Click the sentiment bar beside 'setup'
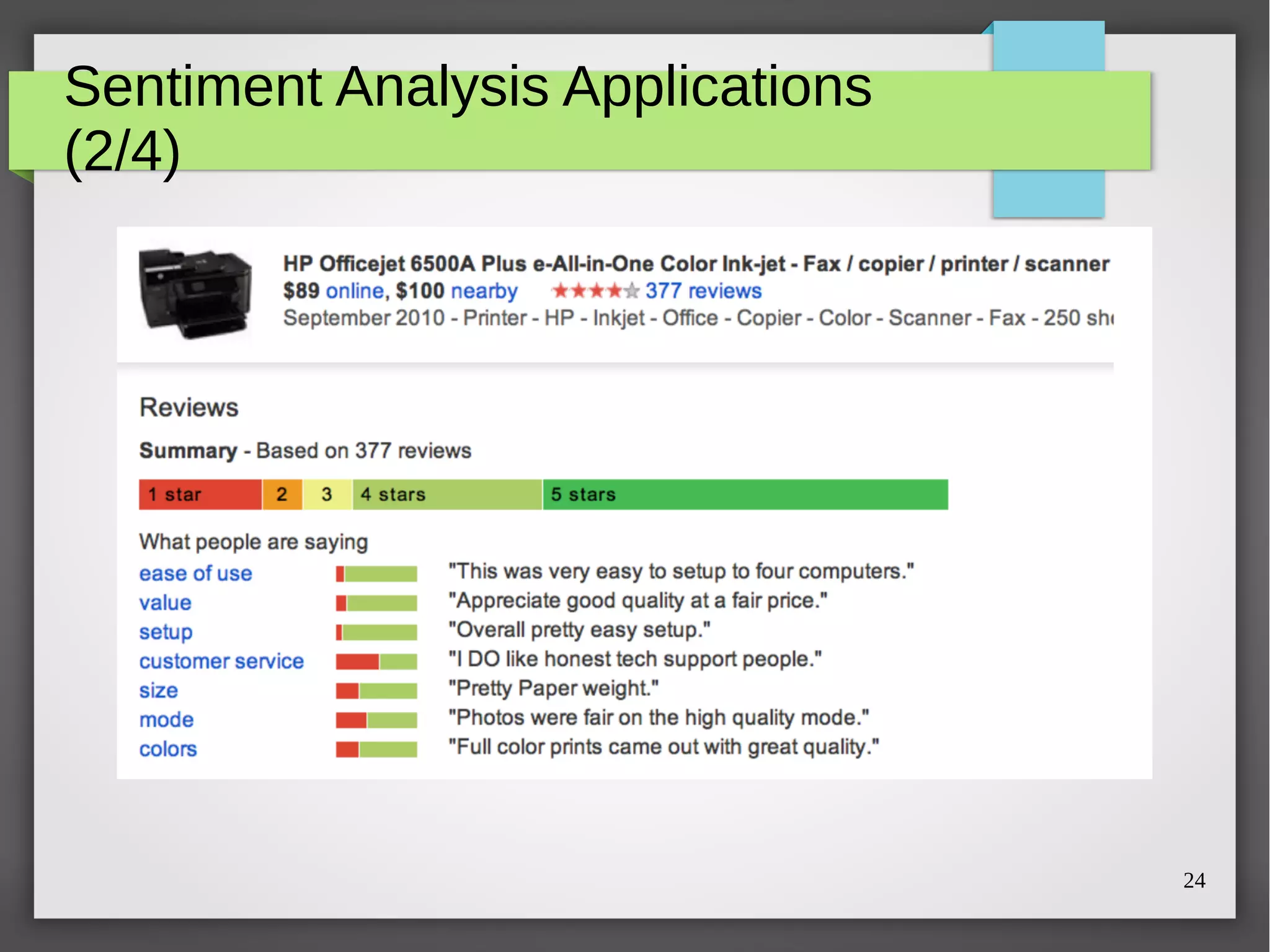This screenshot has height=952, width=1270. 376,633
